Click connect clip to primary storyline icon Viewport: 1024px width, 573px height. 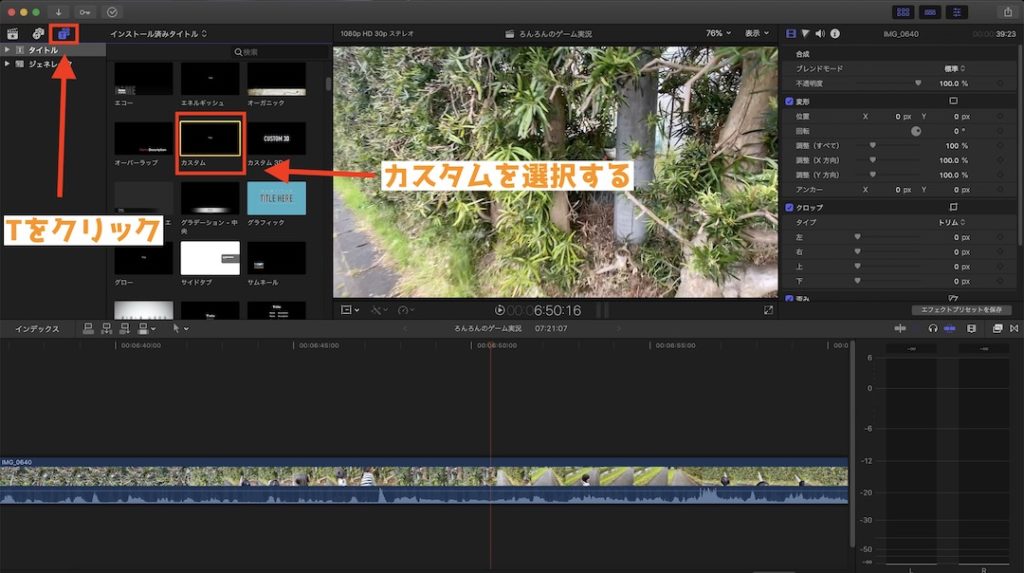[x=88, y=329]
